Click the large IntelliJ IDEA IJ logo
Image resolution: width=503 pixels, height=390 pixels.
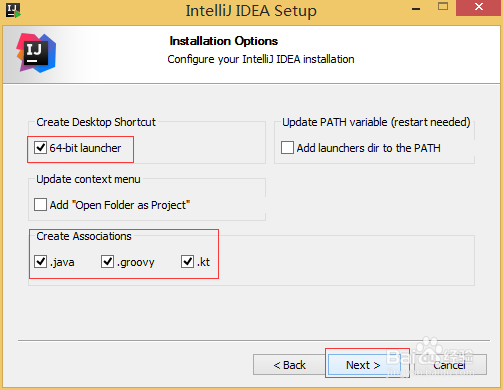point(36,53)
